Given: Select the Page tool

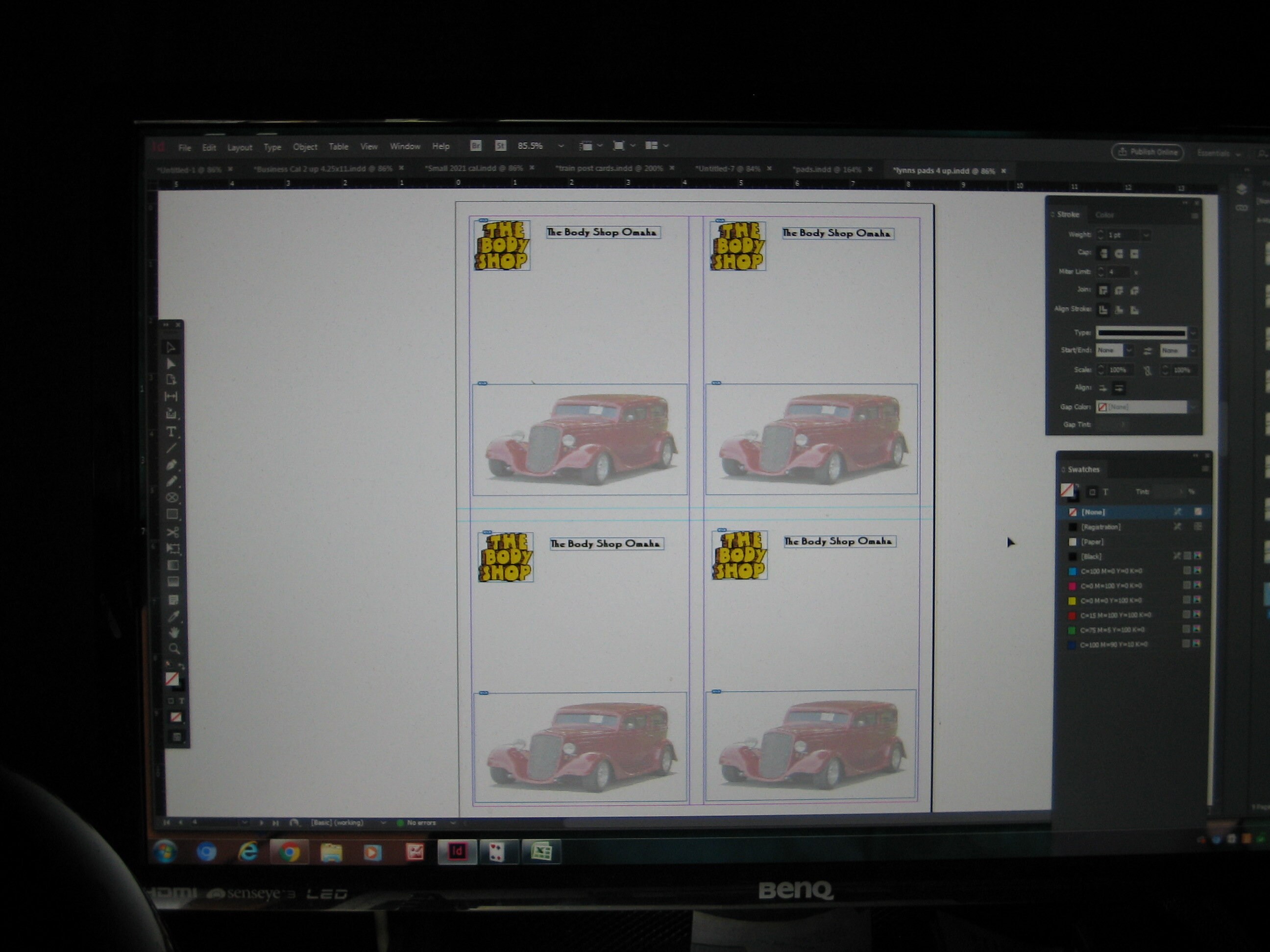Looking at the screenshot, I should [171, 380].
